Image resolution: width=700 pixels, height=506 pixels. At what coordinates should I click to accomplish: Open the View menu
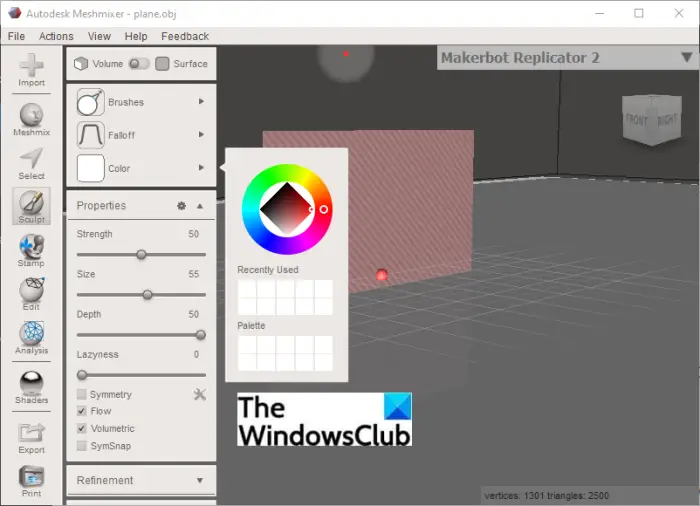[99, 36]
